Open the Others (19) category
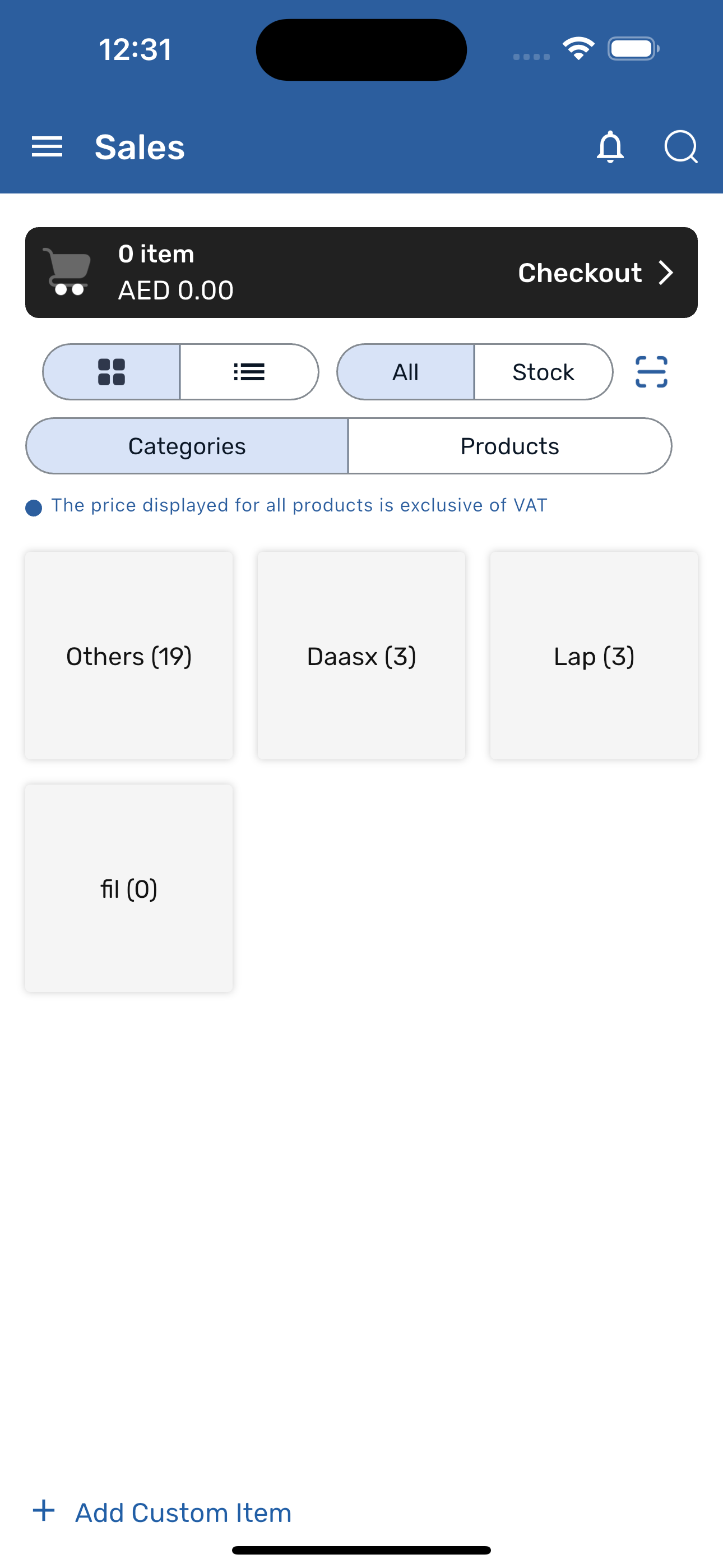Screen dimensions: 723x1568 (129, 656)
